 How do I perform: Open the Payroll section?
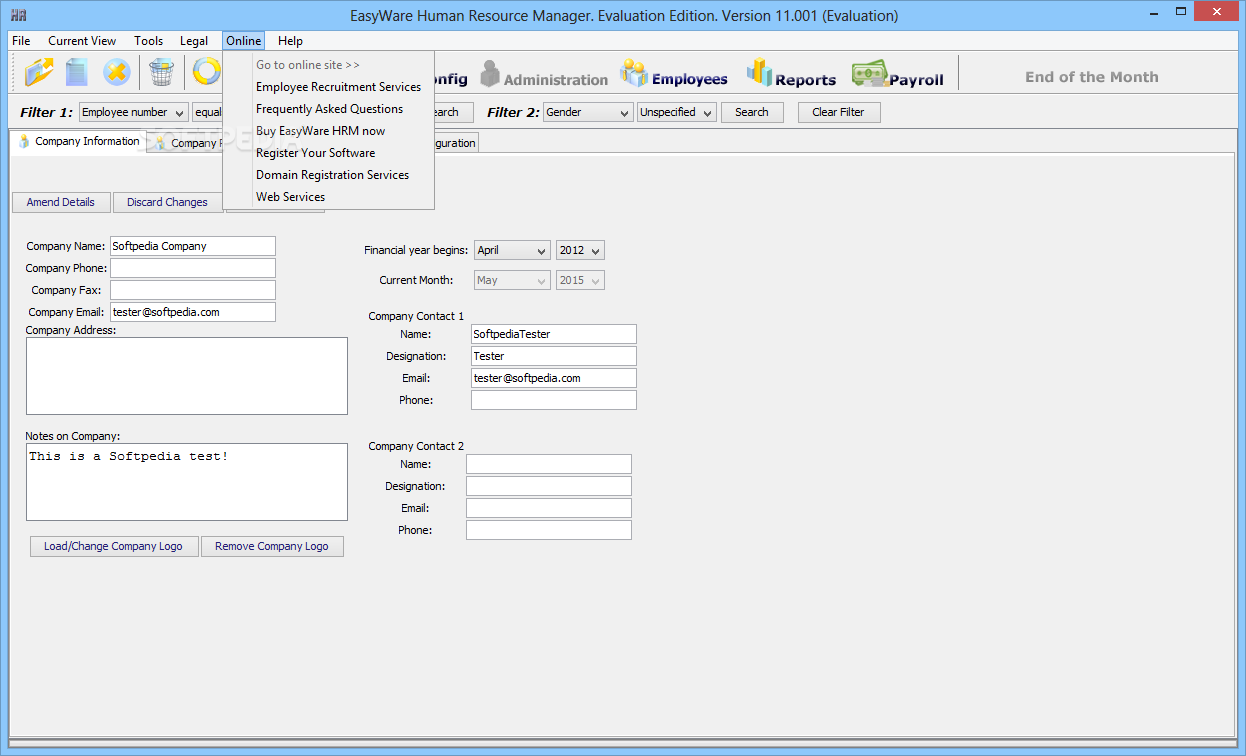click(897, 74)
